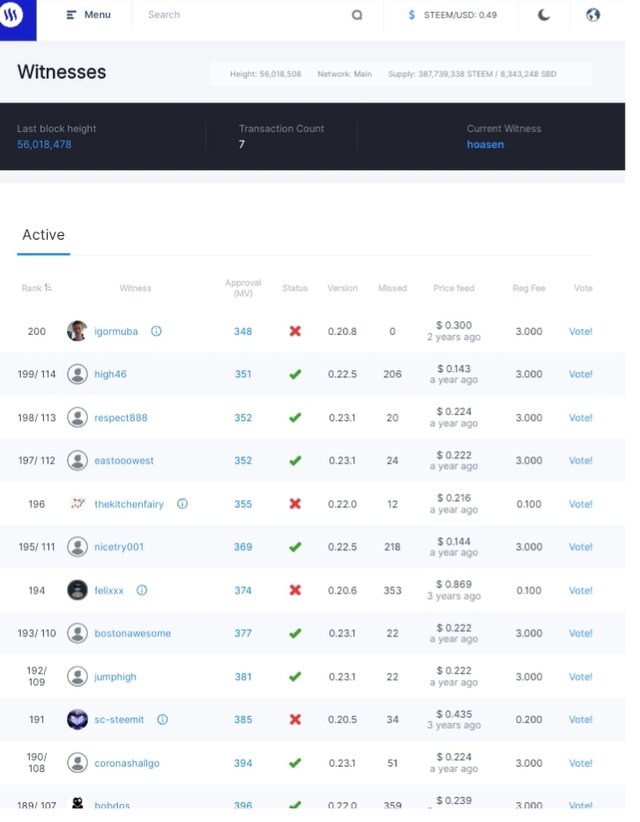Viewport: 640px width, 822px height.
Task: Open the Menu hamburger icon
Action: (x=71, y=15)
